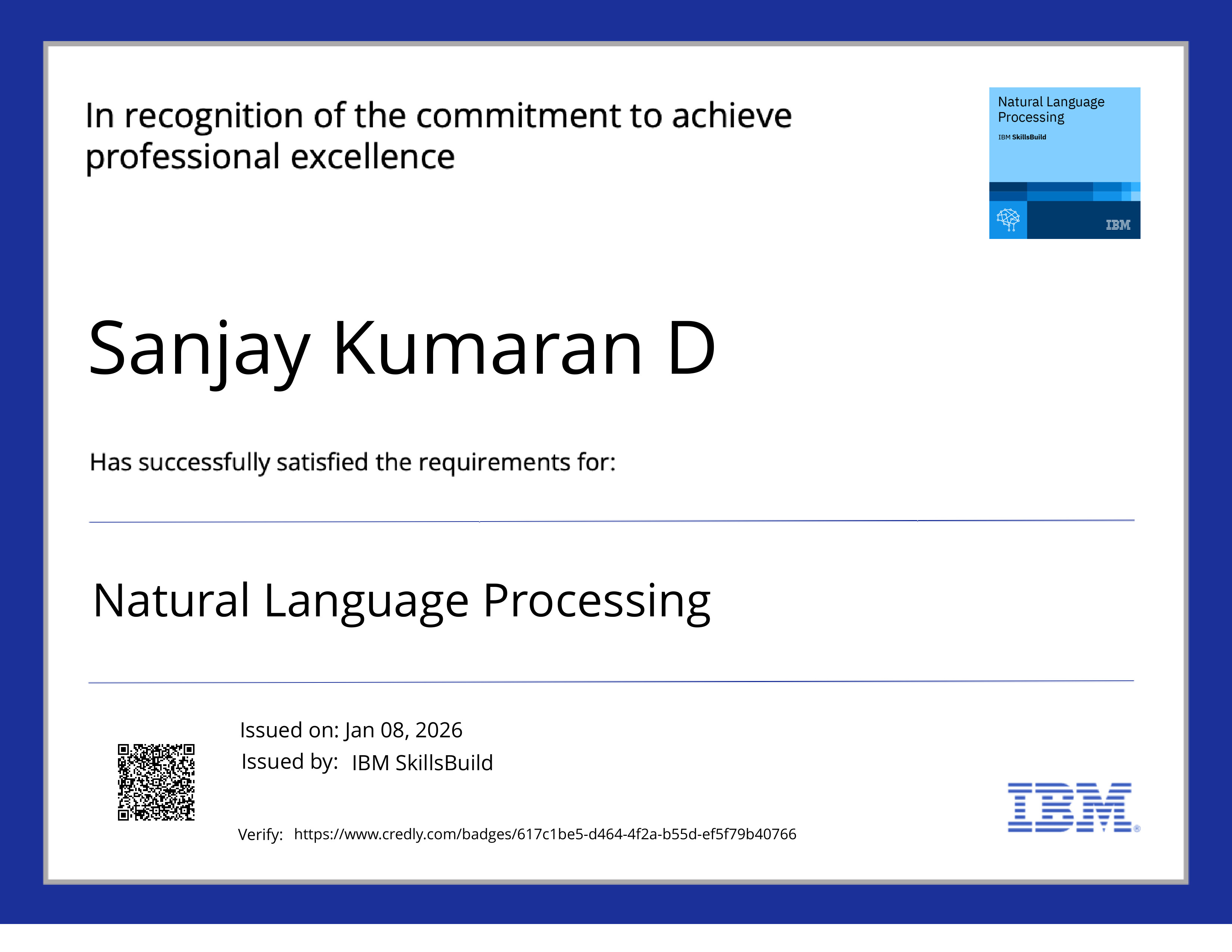
Task: Open the Credly verification URL
Action: pyautogui.click(x=545, y=834)
